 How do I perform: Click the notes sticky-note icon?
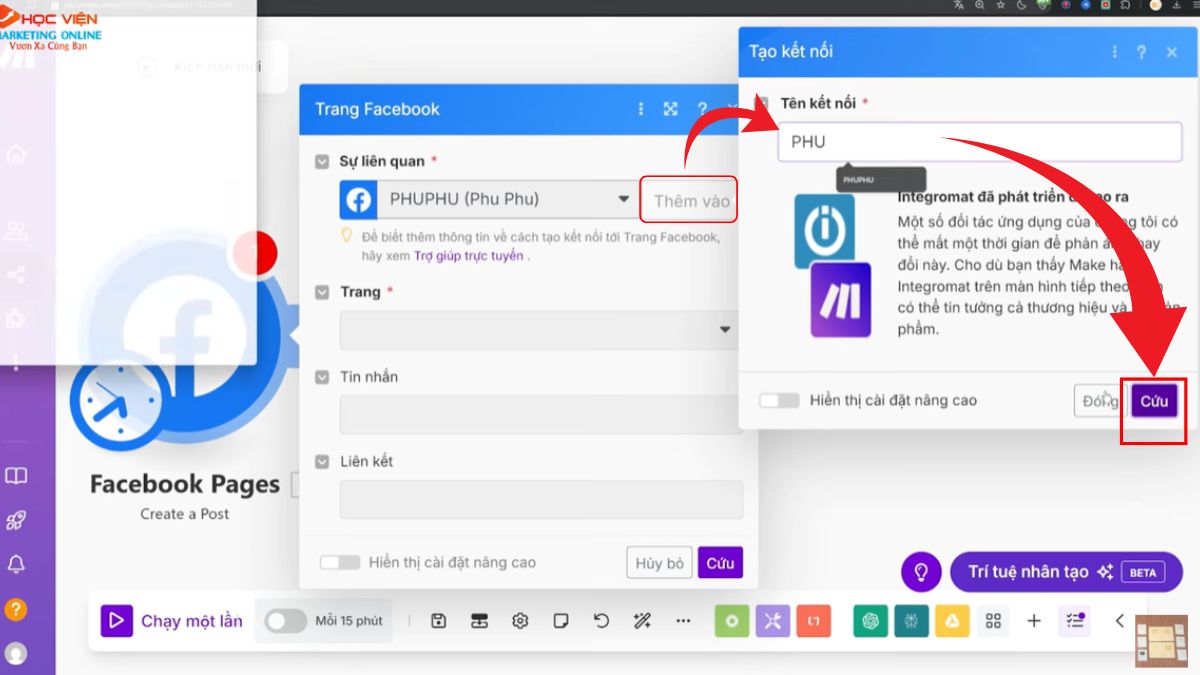point(561,621)
